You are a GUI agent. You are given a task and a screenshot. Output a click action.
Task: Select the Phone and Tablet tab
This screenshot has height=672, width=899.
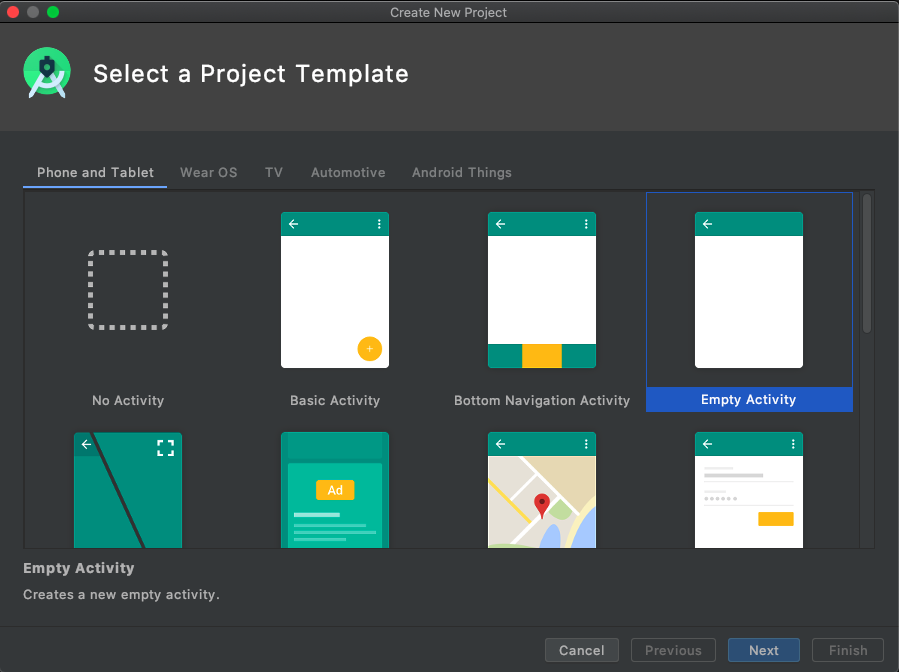(95, 173)
